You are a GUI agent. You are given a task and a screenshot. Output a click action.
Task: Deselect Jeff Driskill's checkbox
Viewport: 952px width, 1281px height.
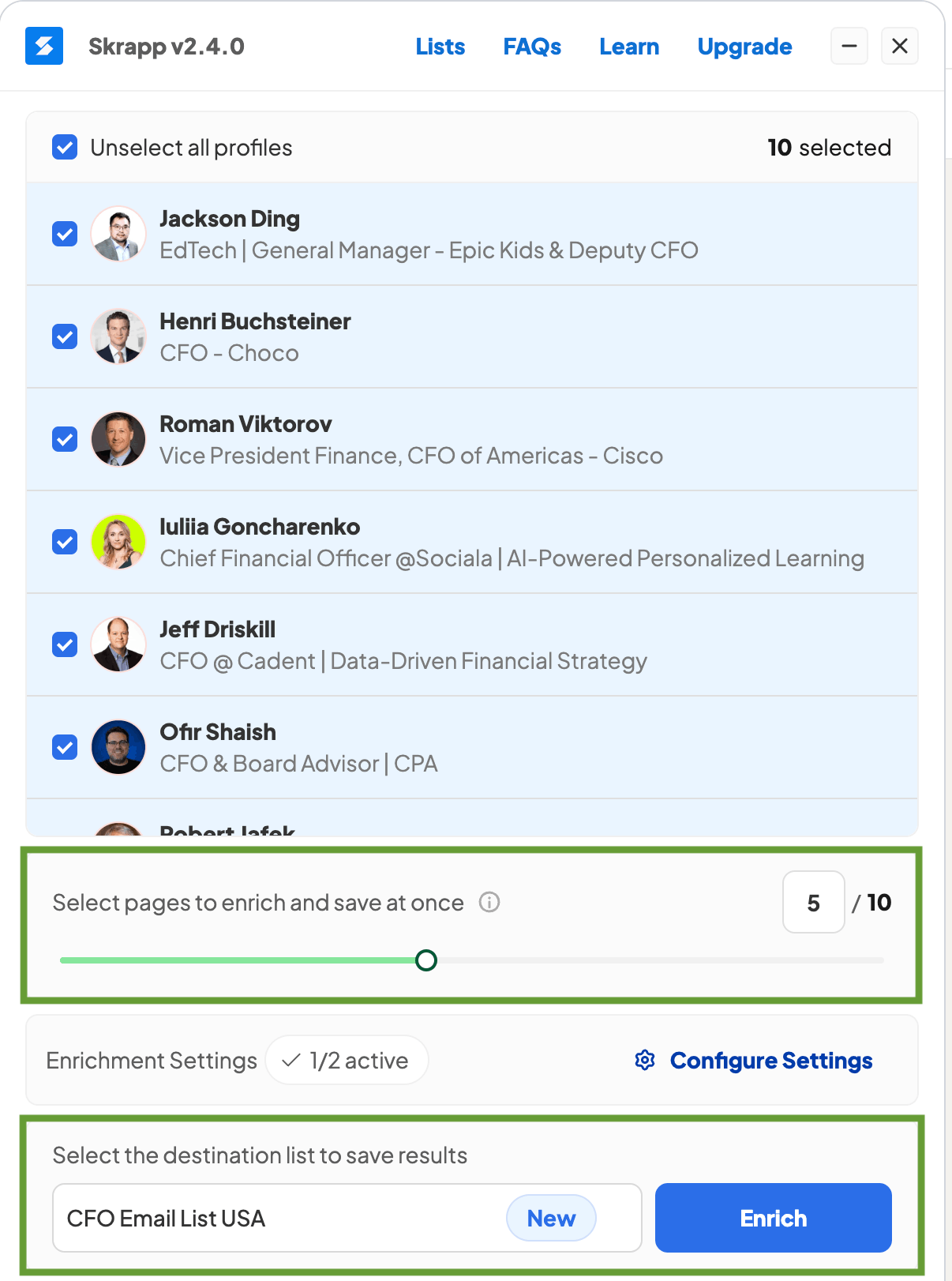tap(65, 644)
